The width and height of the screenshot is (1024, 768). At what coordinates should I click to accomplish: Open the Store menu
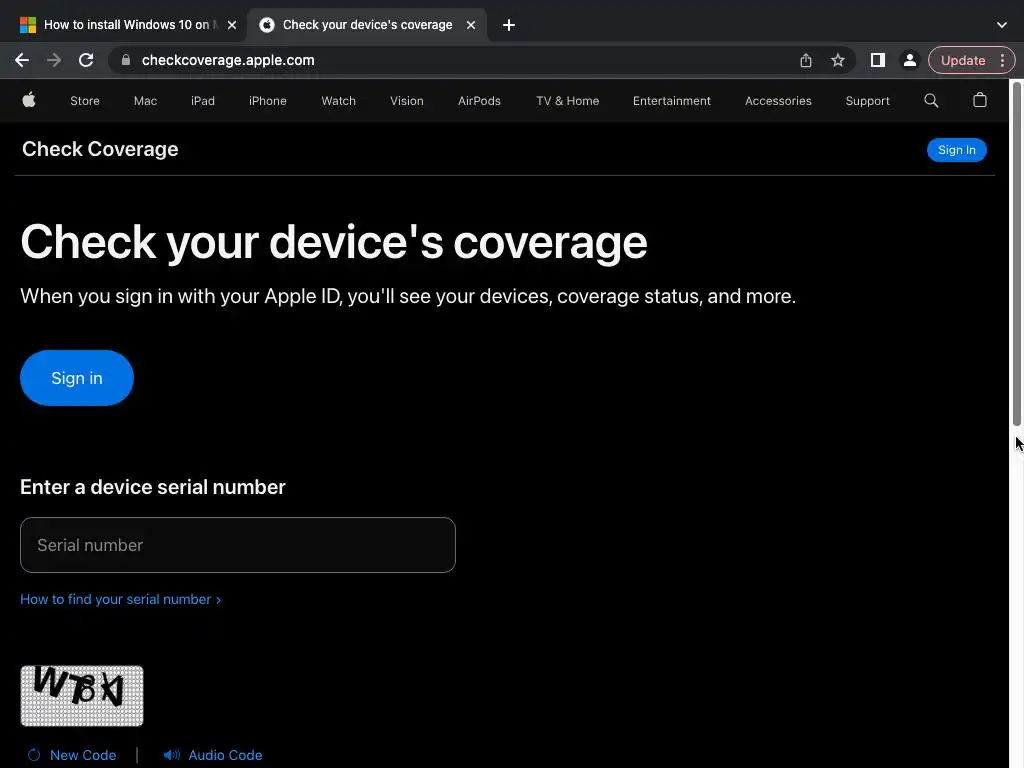pos(85,101)
